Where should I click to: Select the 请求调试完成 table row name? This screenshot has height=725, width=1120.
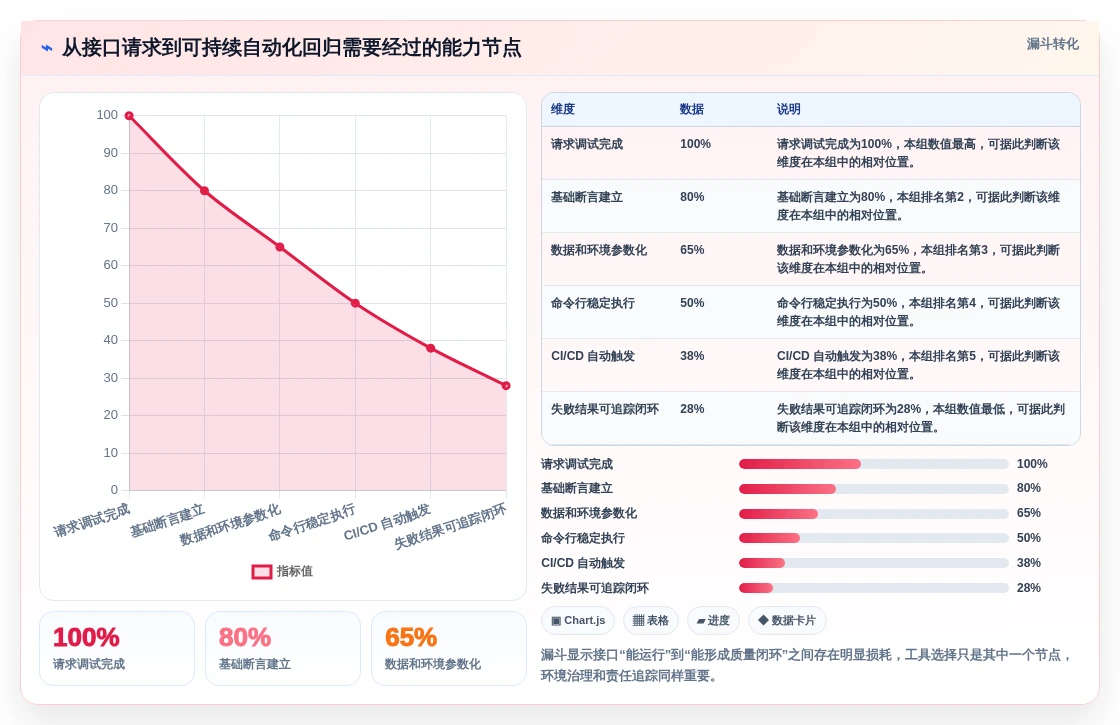pos(586,144)
